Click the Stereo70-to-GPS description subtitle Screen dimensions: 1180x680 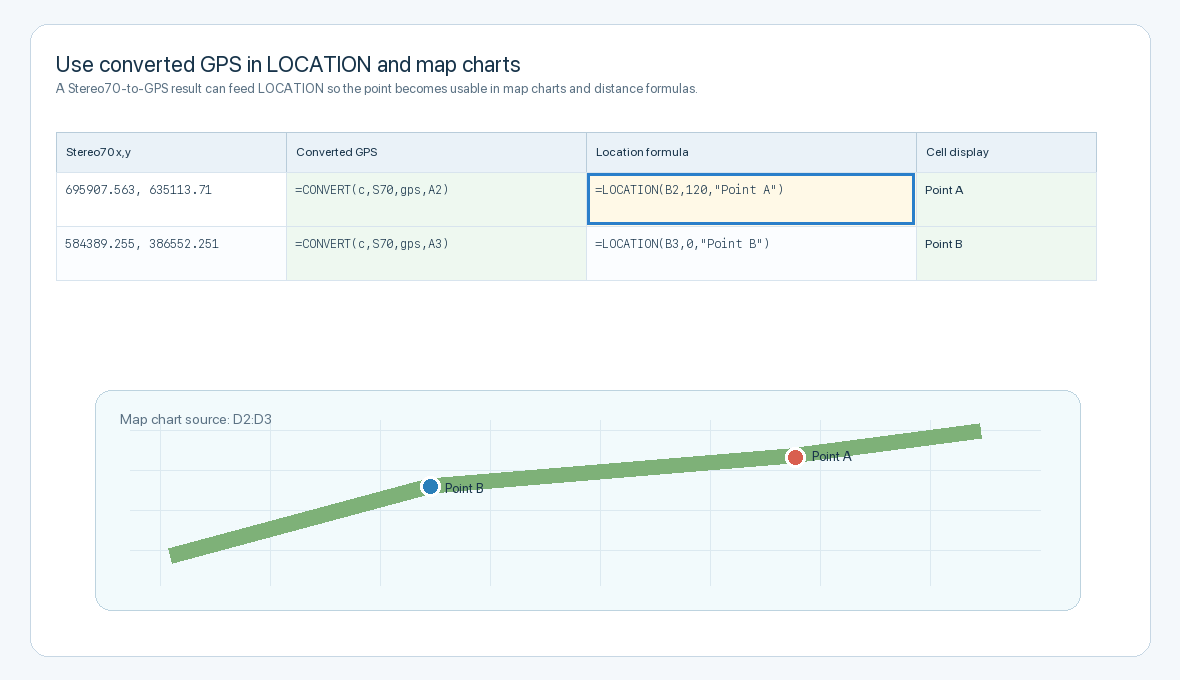pyautogui.click(x=376, y=89)
